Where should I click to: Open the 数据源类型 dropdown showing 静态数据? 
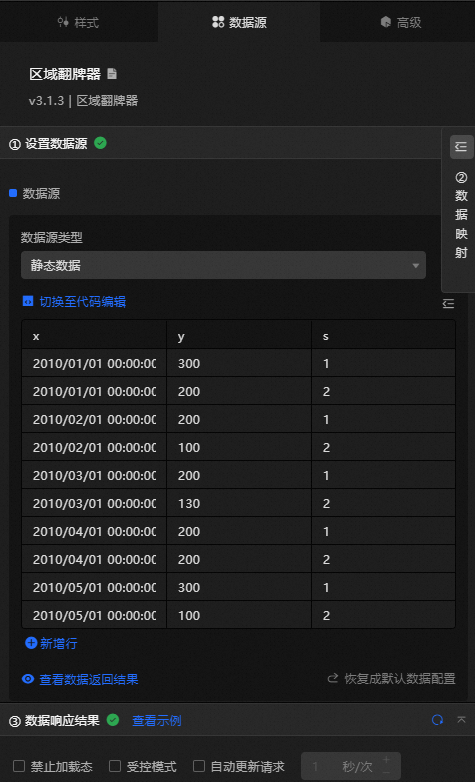(223, 265)
